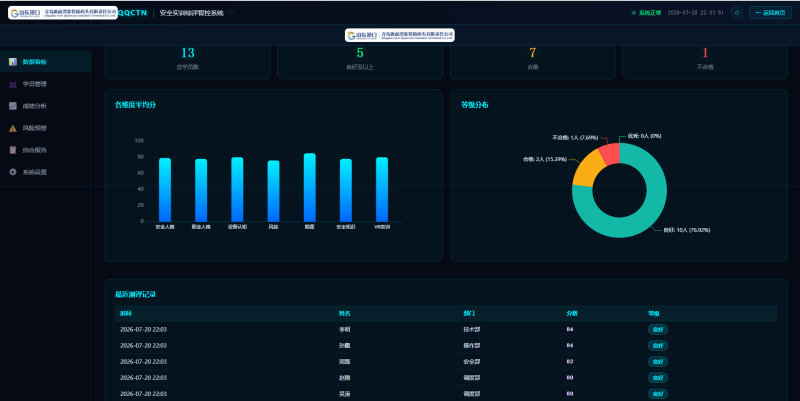Open 风险预警 via its warning triangle label
This screenshot has width=800, height=401.
pyautogui.click(x=35, y=128)
